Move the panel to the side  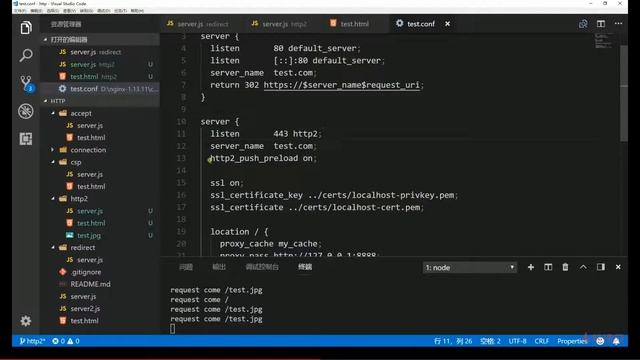(x=600, y=267)
